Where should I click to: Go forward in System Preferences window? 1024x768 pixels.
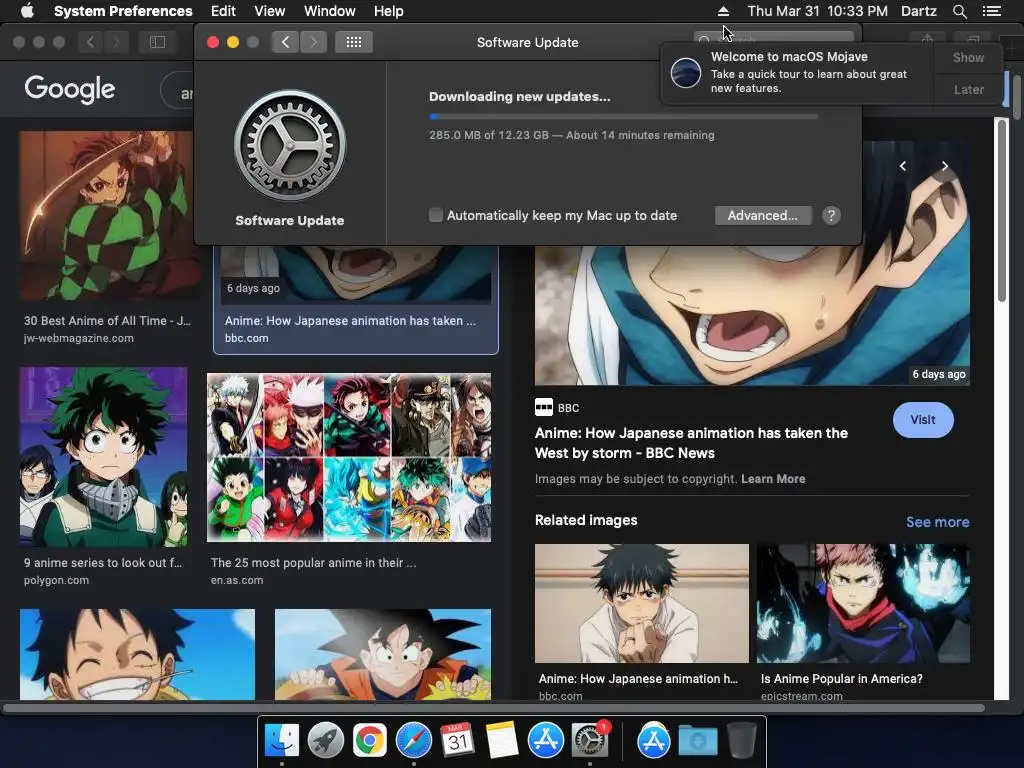[313, 42]
